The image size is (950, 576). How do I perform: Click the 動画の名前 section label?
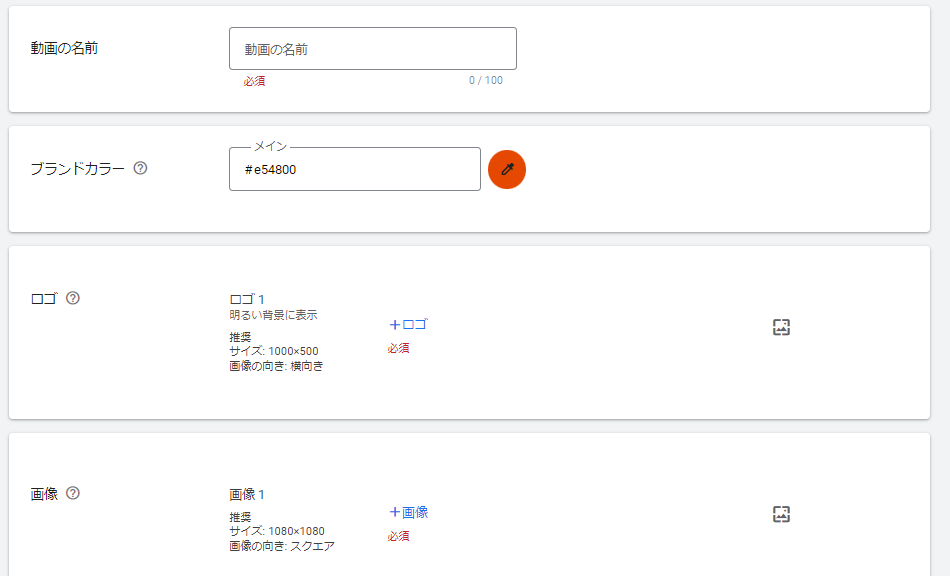click(64, 48)
